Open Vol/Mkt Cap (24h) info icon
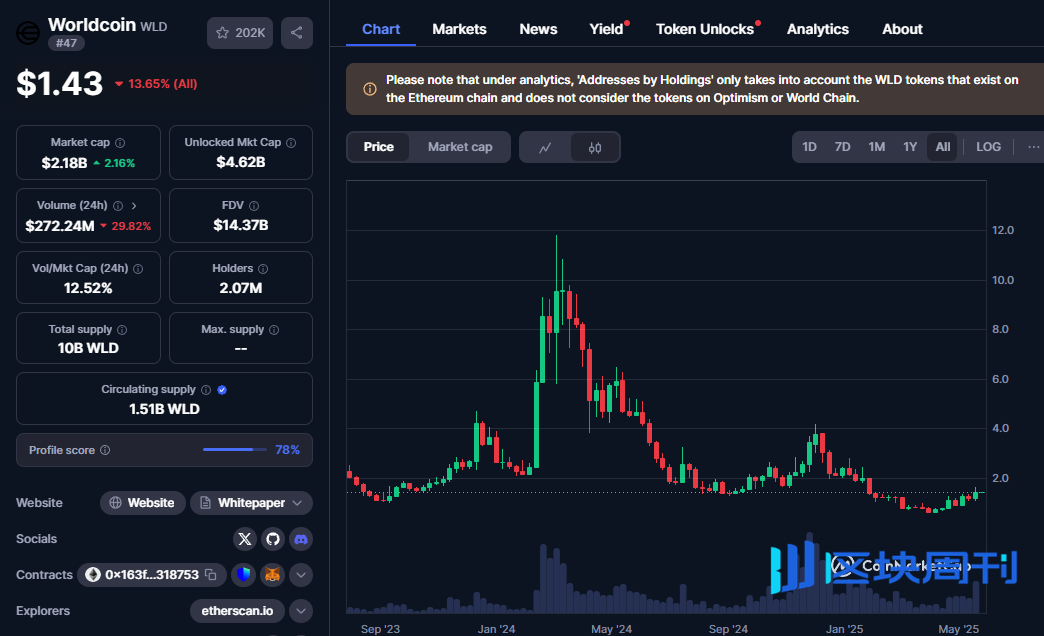This screenshot has width=1044, height=636. point(138,269)
